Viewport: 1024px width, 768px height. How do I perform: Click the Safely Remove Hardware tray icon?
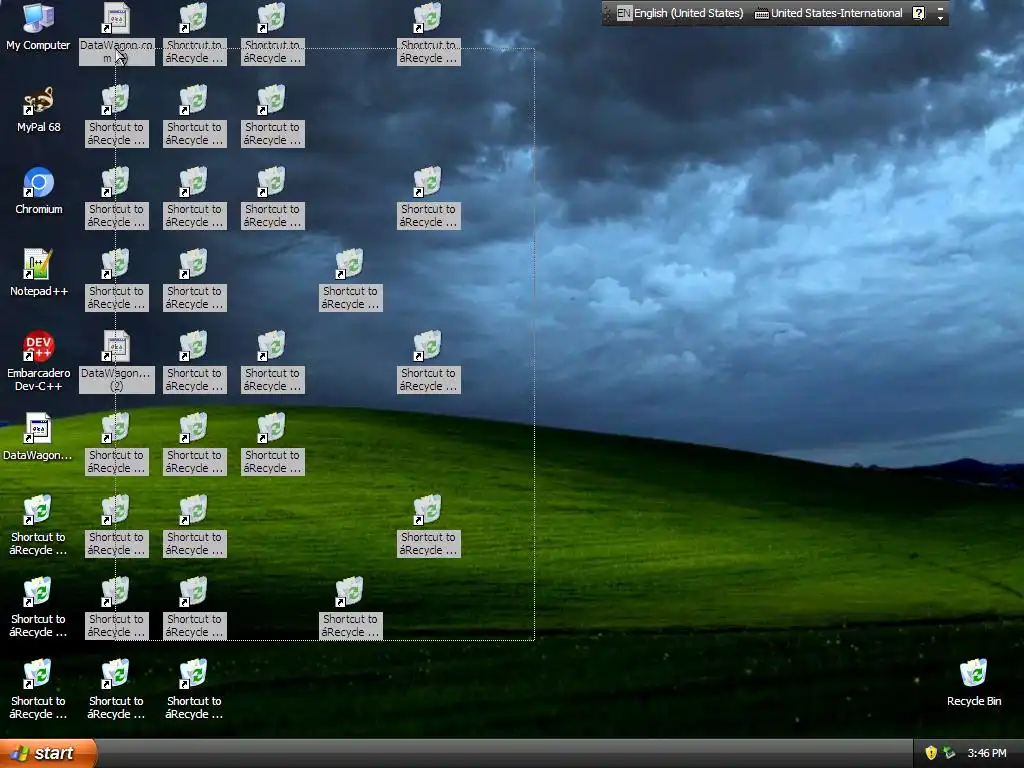pos(949,753)
